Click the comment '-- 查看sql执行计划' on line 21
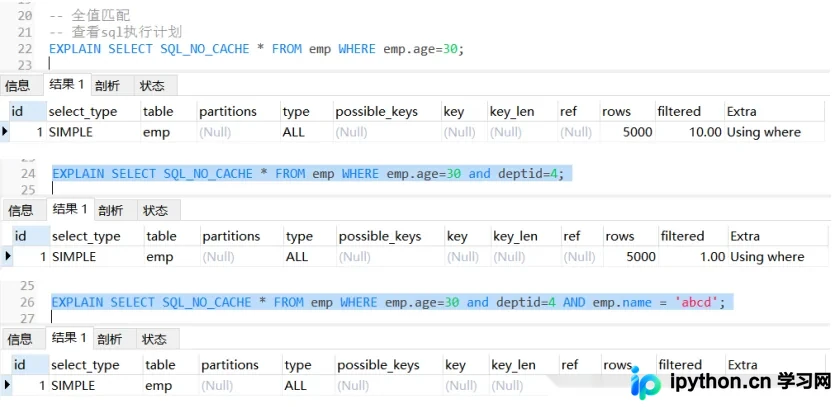The width and height of the screenshot is (837, 407). [115, 32]
